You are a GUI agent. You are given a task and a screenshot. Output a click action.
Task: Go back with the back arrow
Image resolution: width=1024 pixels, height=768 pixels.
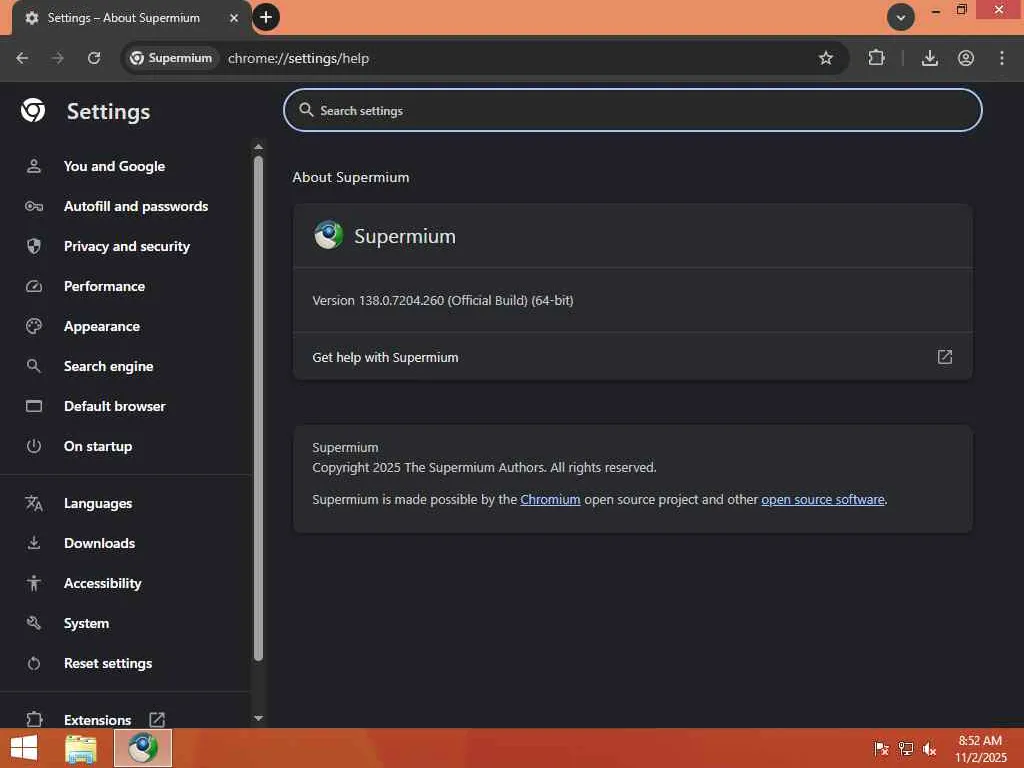click(x=22, y=58)
